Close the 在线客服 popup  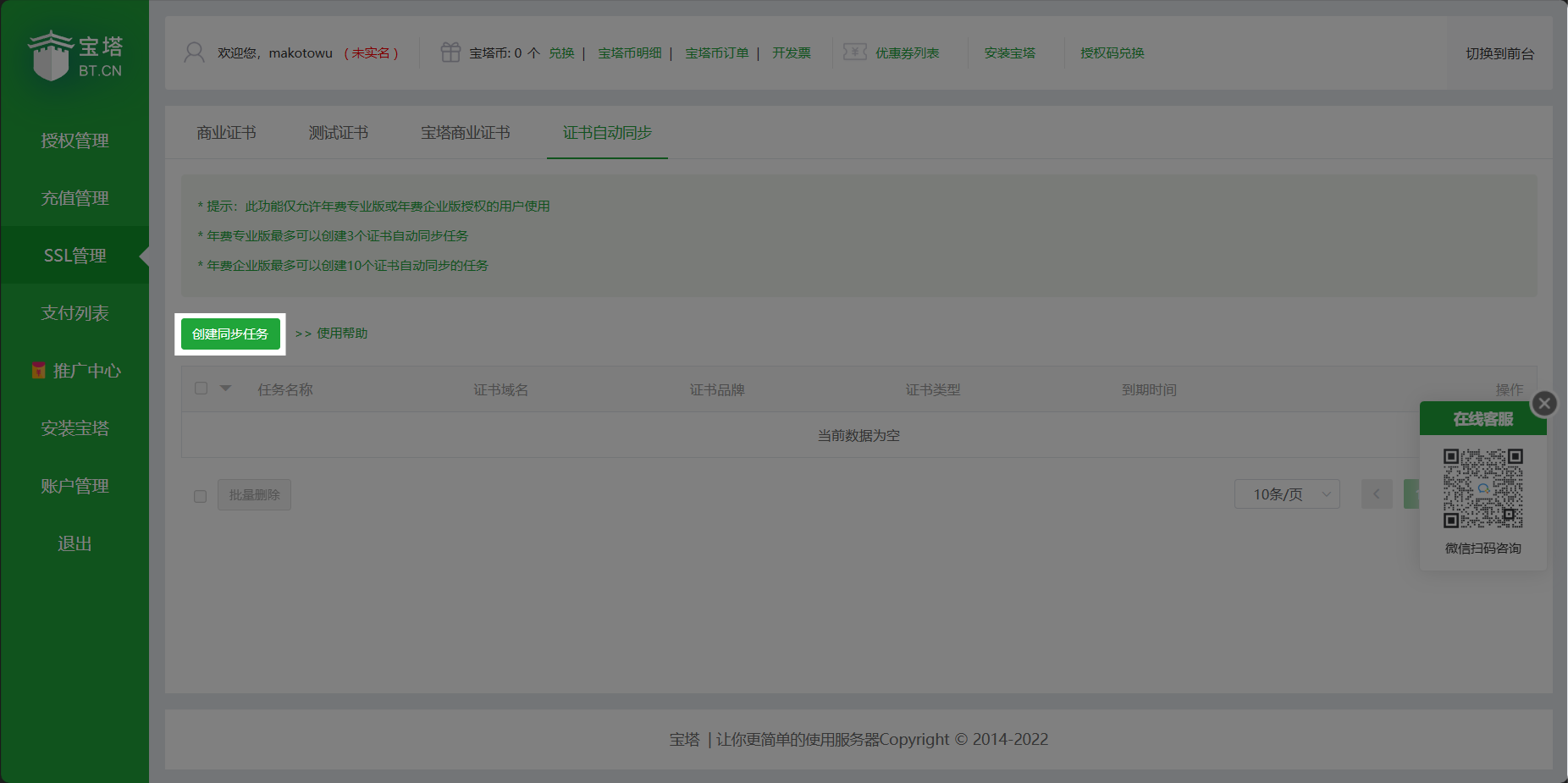tap(1544, 404)
